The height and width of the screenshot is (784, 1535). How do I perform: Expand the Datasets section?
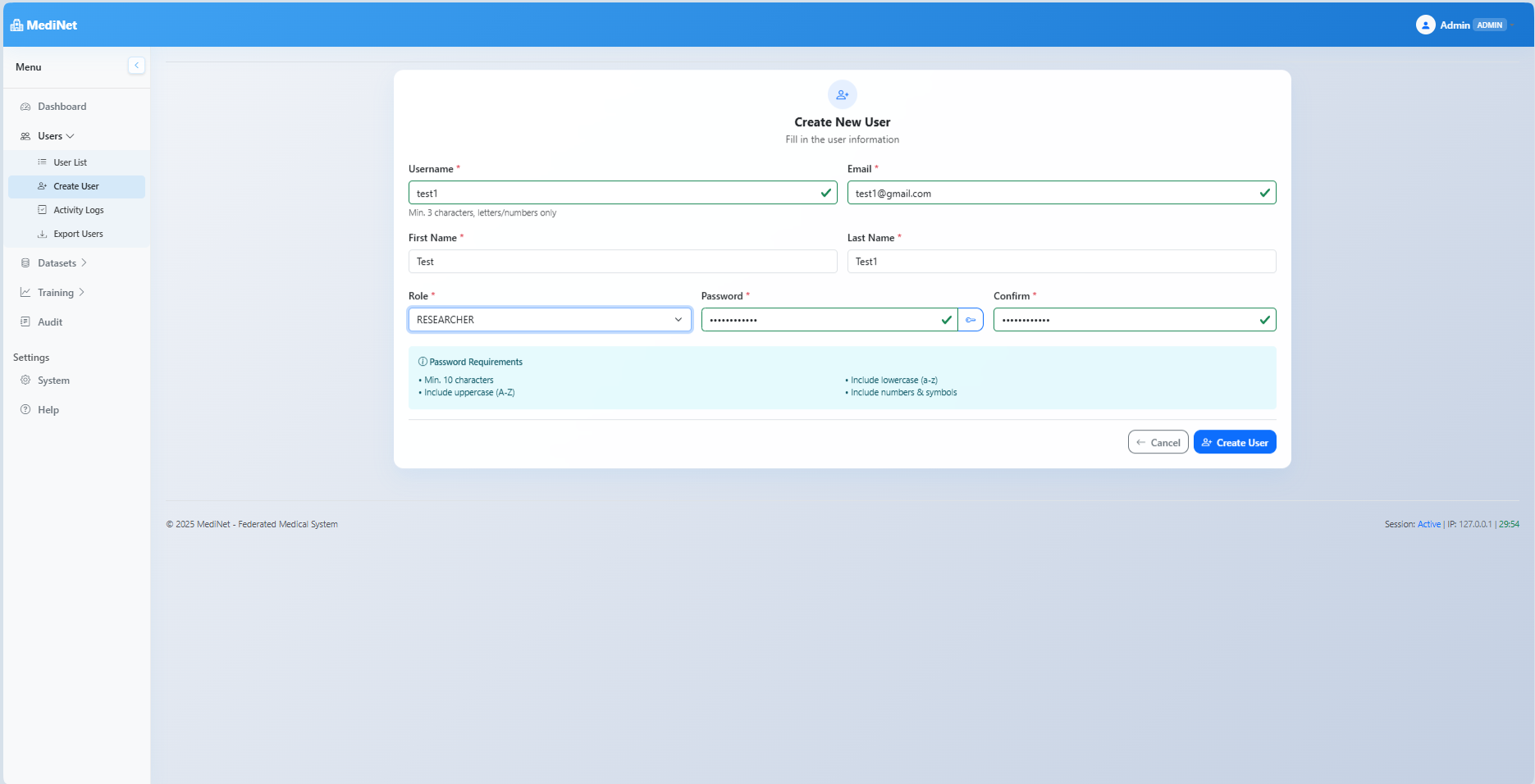(x=85, y=262)
